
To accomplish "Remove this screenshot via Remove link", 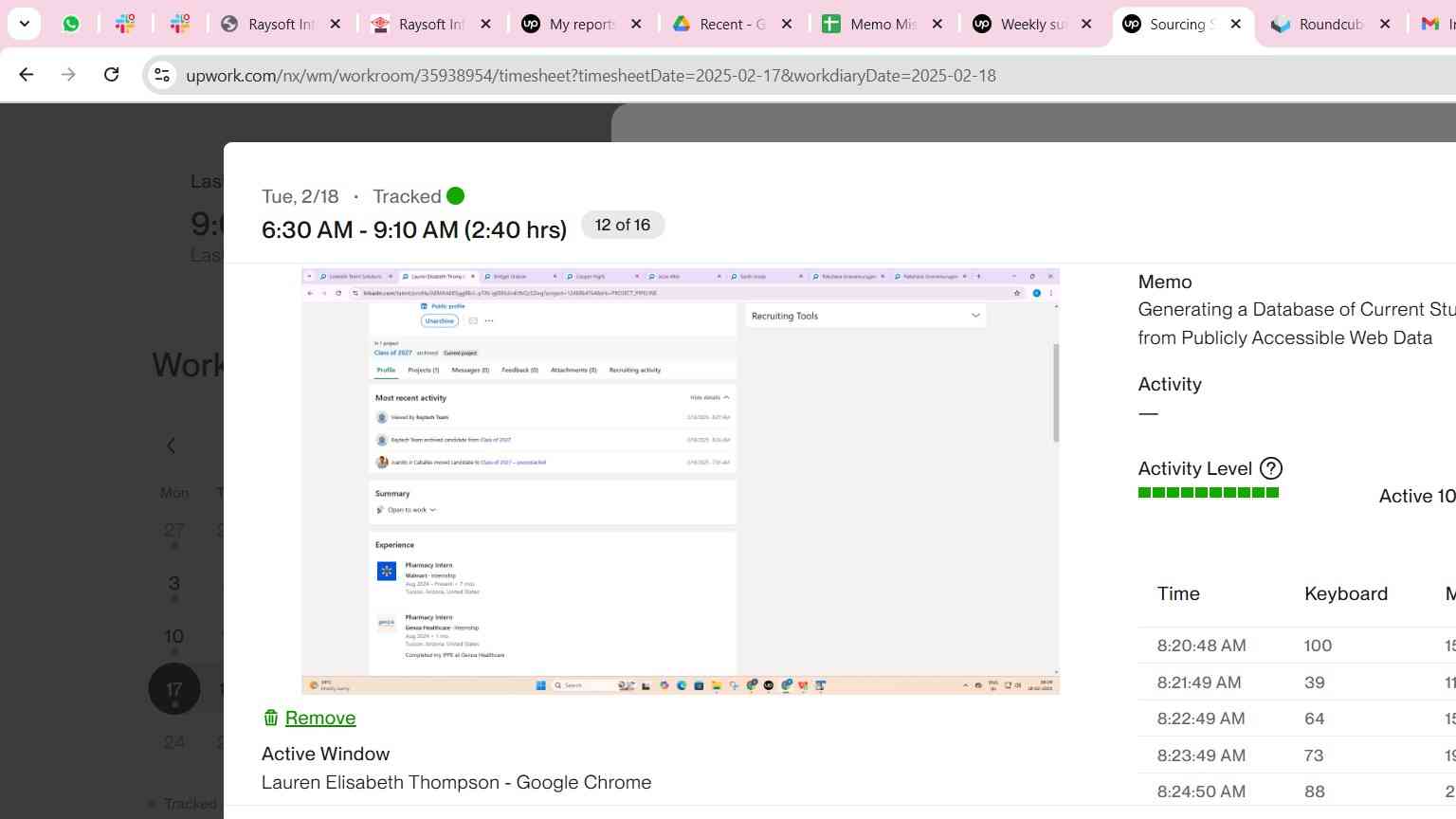I will click(320, 718).
